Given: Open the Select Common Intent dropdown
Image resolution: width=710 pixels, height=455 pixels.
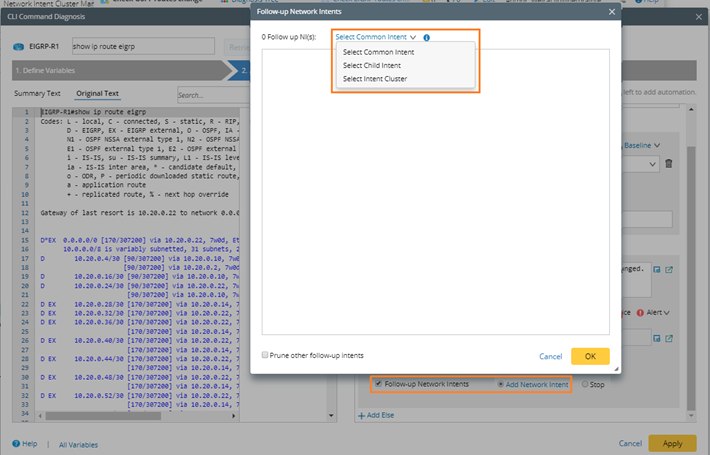Looking at the screenshot, I should tap(375, 37).
